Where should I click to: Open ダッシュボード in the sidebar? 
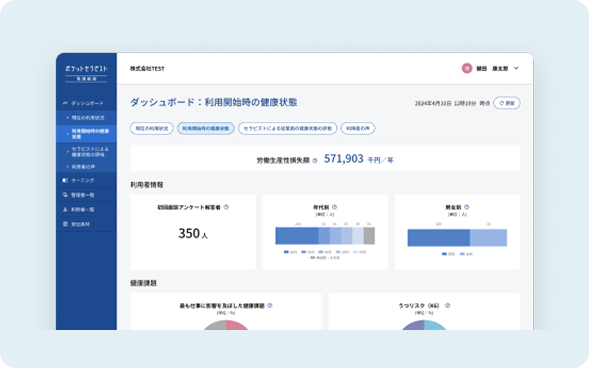pos(86,103)
